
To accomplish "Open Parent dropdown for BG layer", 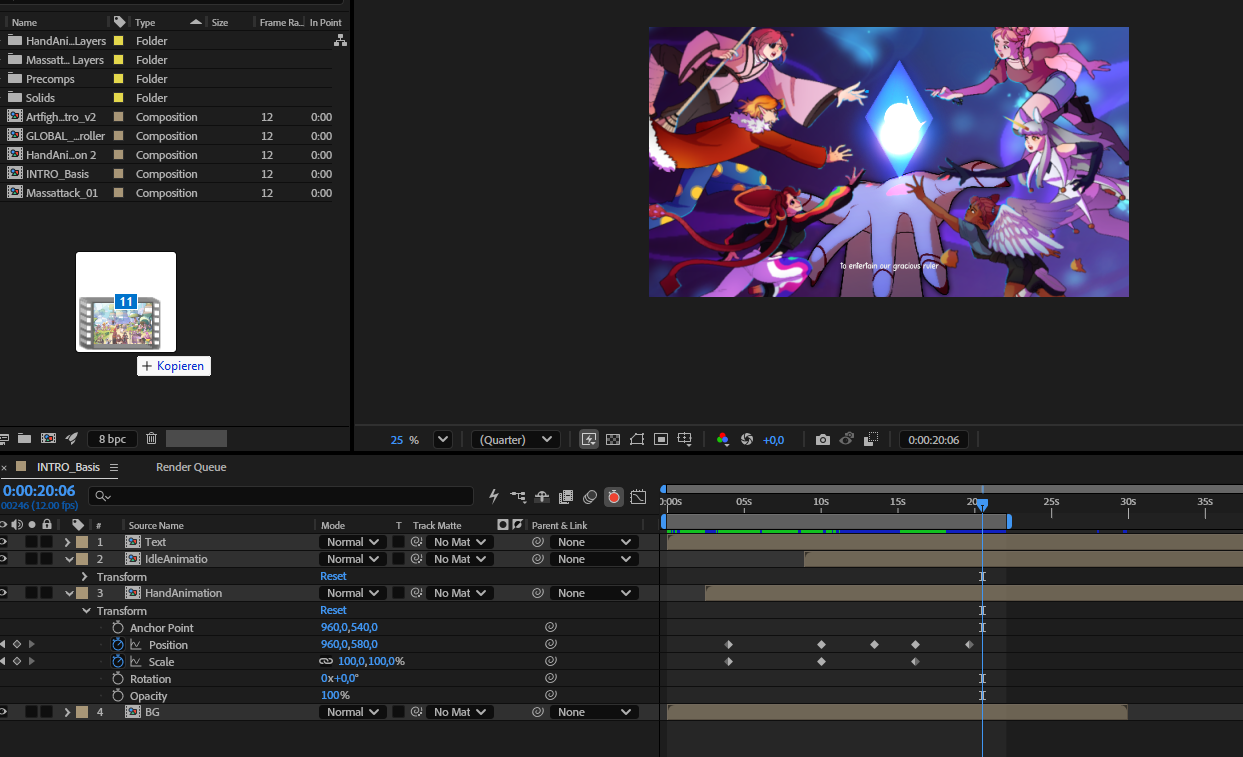I will pyautogui.click(x=593, y=712).
